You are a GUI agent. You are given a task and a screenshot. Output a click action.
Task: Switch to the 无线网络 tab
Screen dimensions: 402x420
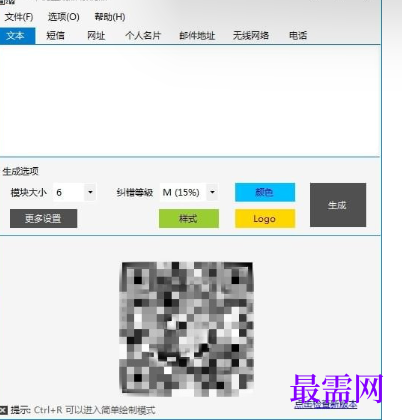click(x=251, y=36)
